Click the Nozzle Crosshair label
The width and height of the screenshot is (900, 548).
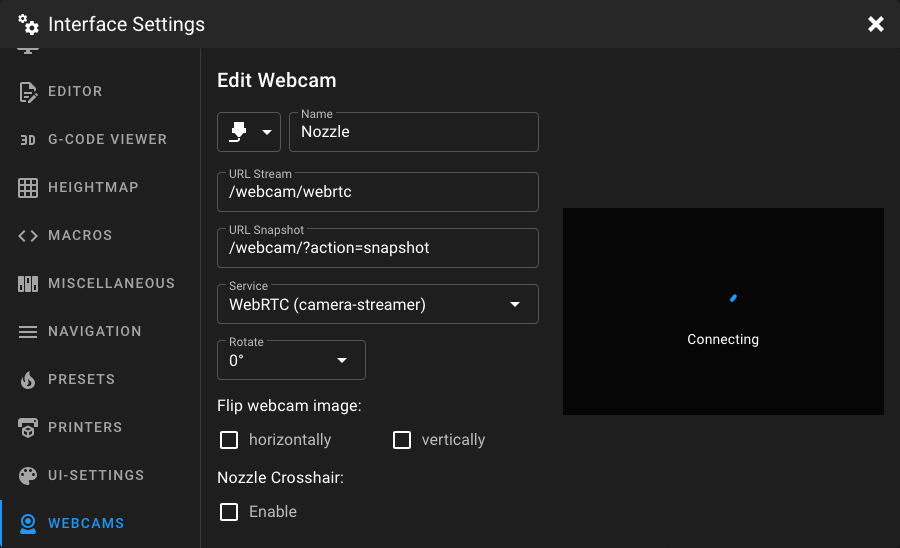click(281, 477)
